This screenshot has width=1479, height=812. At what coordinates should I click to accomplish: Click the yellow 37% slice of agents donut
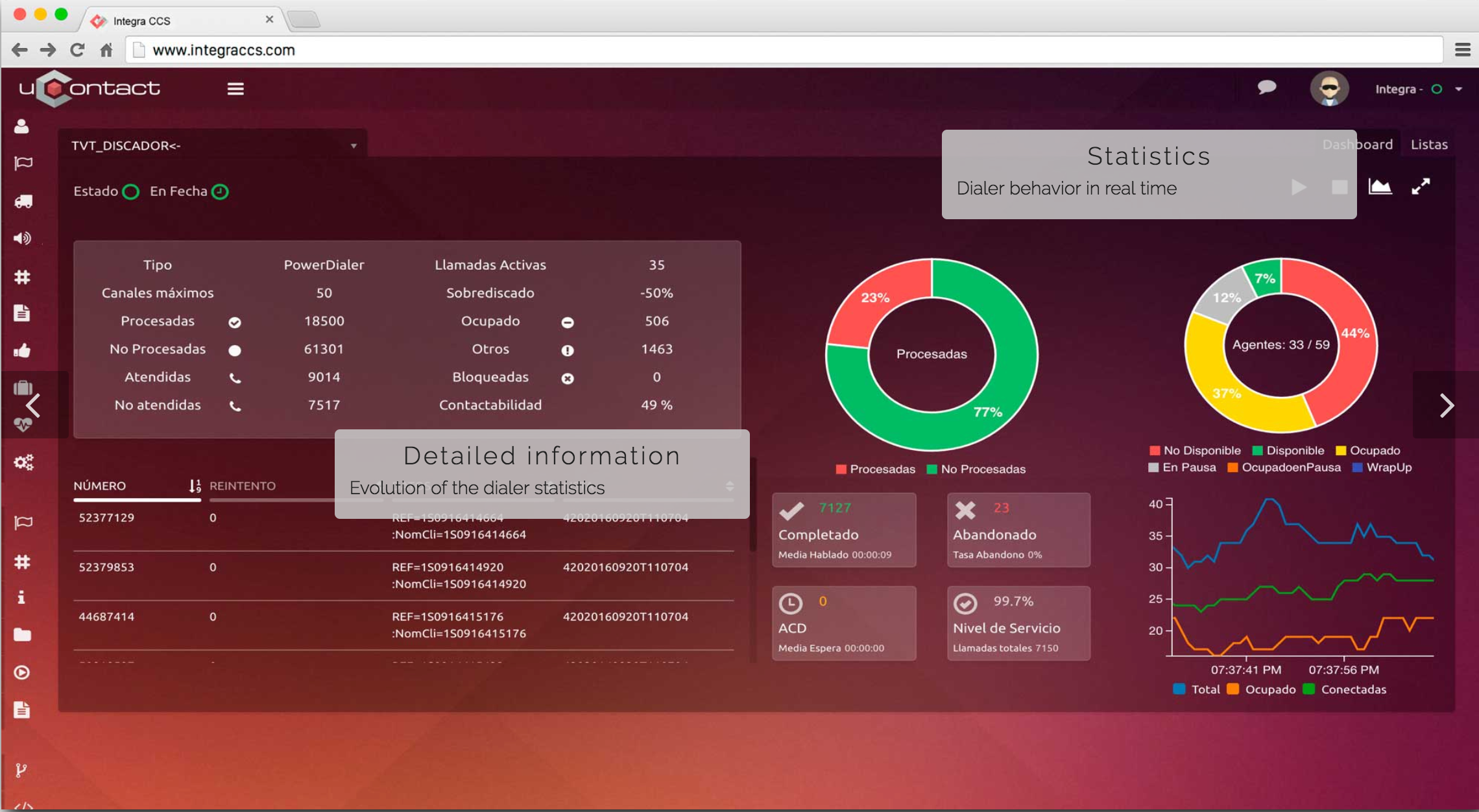pos(1226,394)
